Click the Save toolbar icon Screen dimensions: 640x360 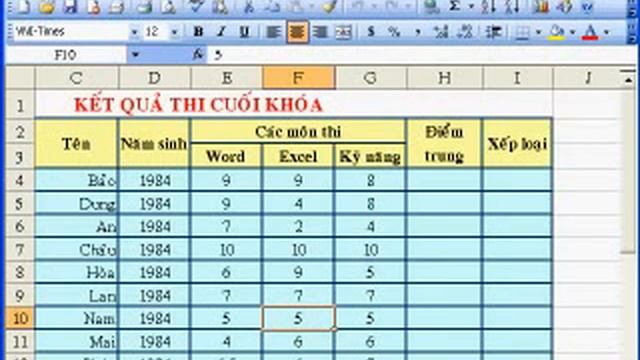click(70, 6)
